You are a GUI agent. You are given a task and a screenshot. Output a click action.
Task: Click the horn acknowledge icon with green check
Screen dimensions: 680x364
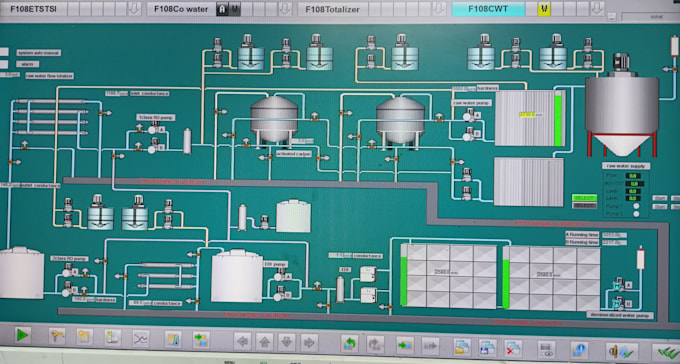click(x=622, y=351)
